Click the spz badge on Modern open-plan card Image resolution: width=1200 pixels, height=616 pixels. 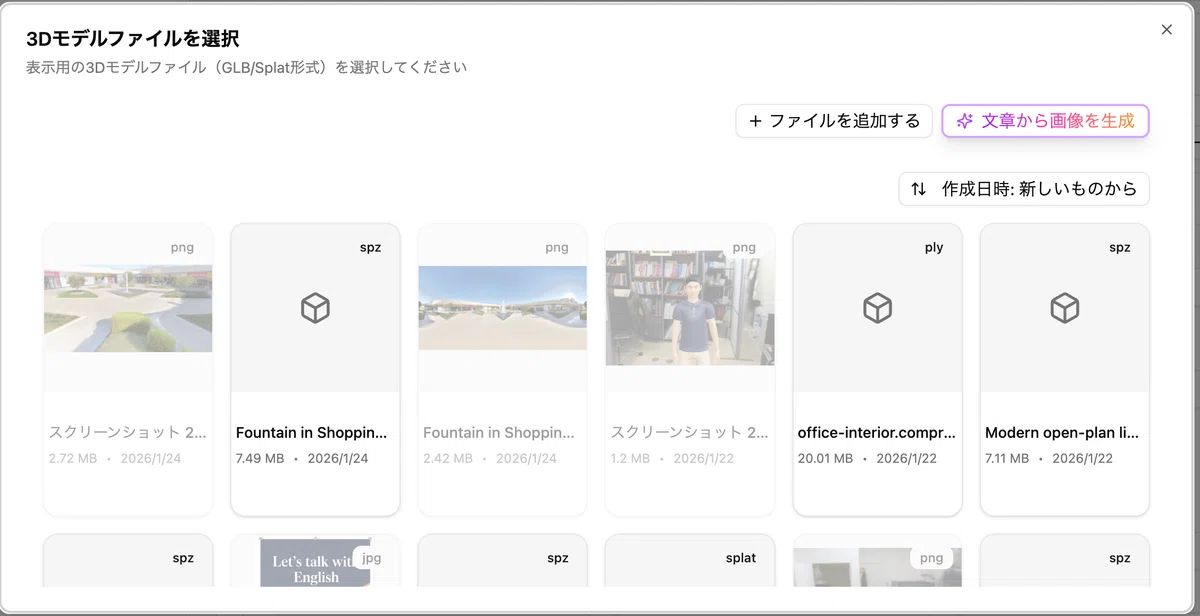click(1119, 248)
